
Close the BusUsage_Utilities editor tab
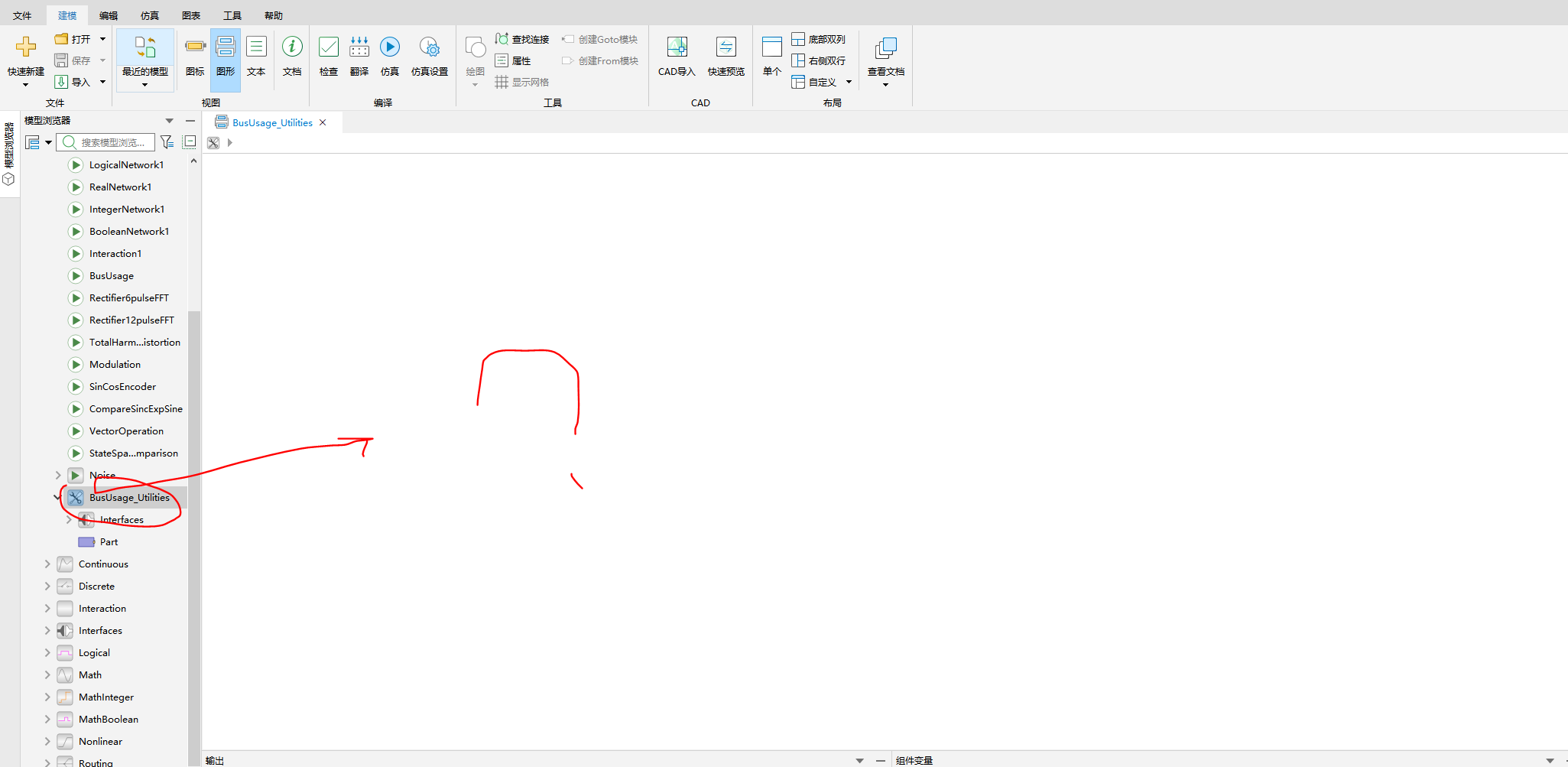coord(323,122)
